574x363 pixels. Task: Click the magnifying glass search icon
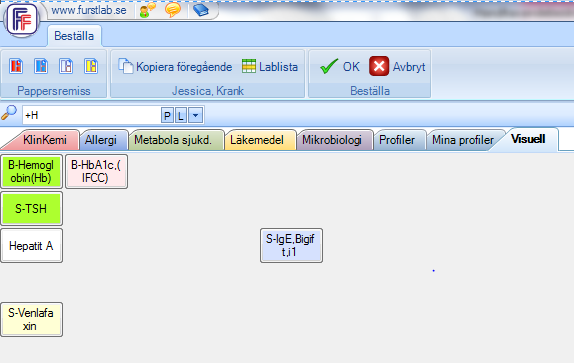[9, 113]
